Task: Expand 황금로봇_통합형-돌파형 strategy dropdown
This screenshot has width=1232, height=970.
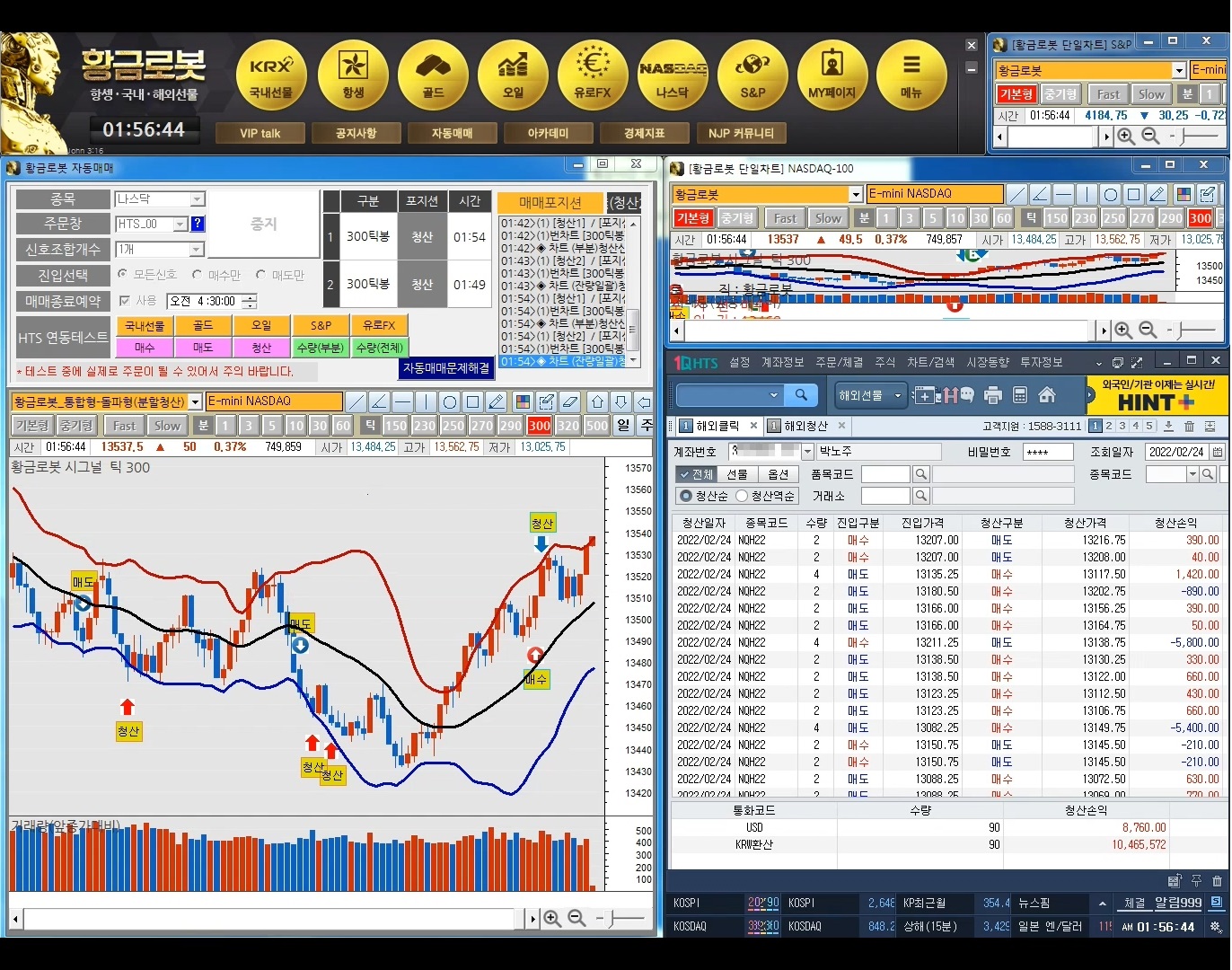Action: tap(195, 401)
